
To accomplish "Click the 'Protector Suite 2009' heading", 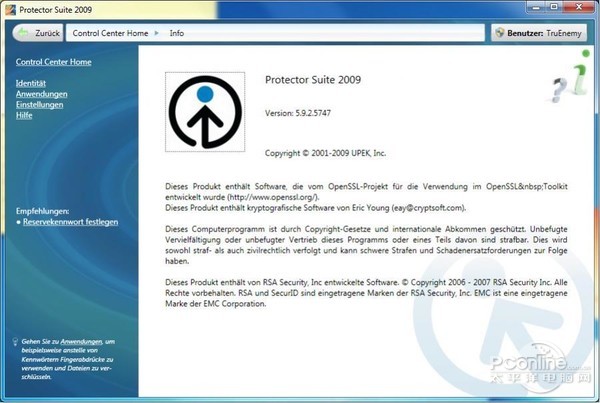I will (313, 80).
